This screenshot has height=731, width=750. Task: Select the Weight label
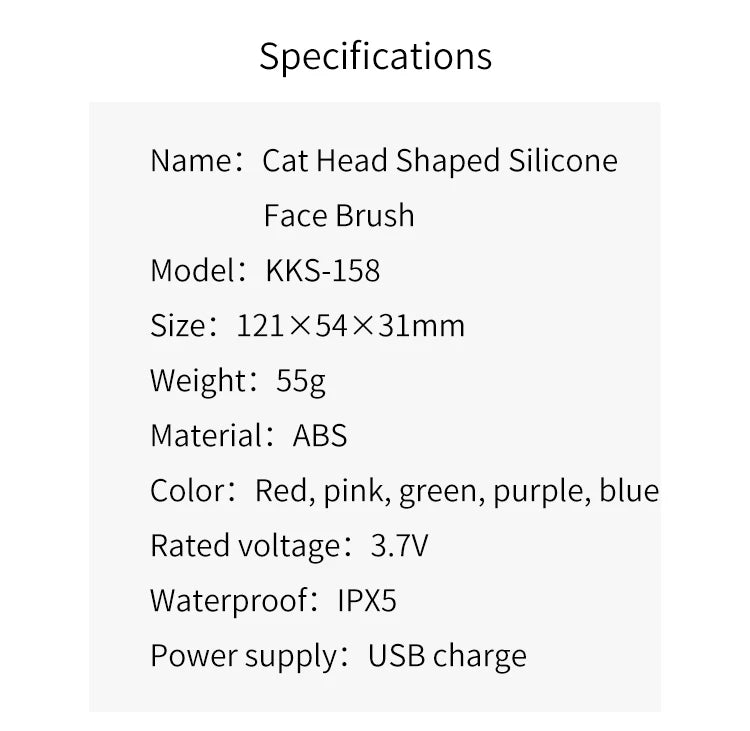199,382
